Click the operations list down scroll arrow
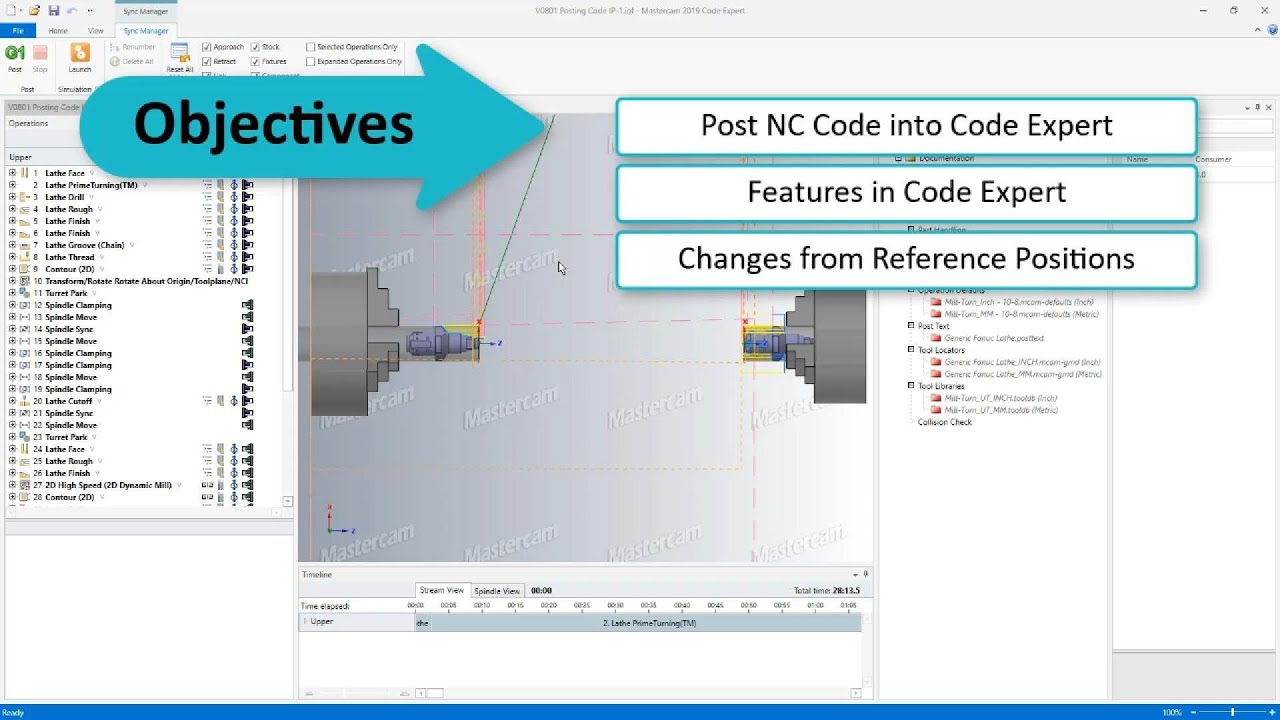The height and width of the screenshot is (720, 1280). (x=288, y=501)
